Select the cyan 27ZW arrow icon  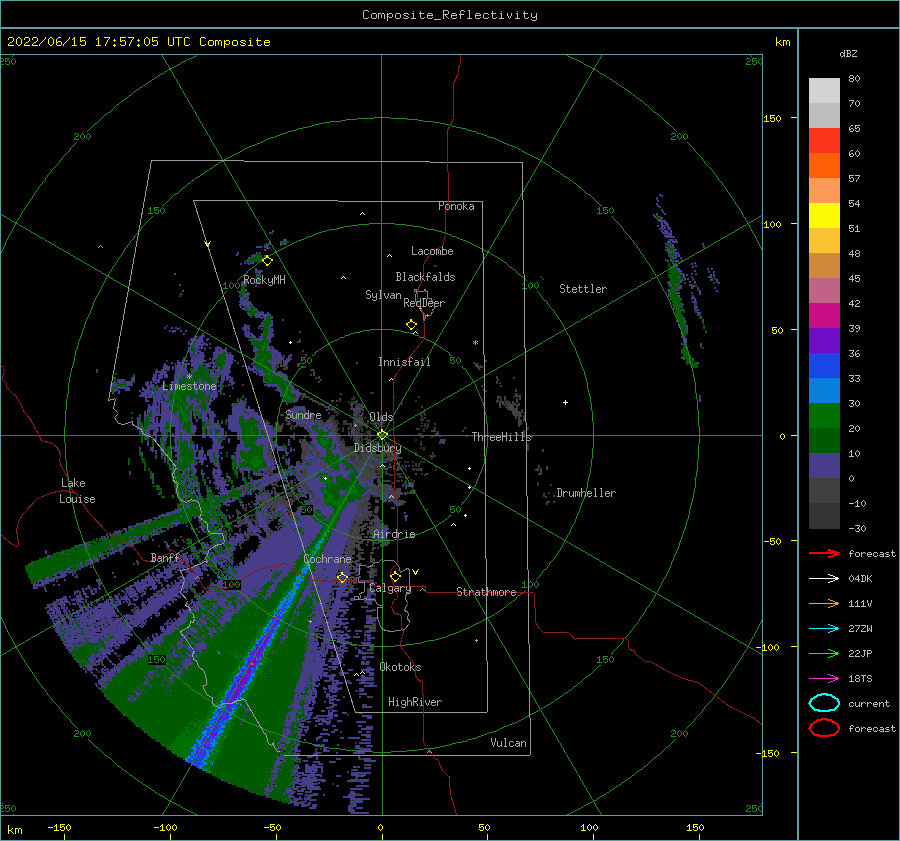tap(824, 629)
